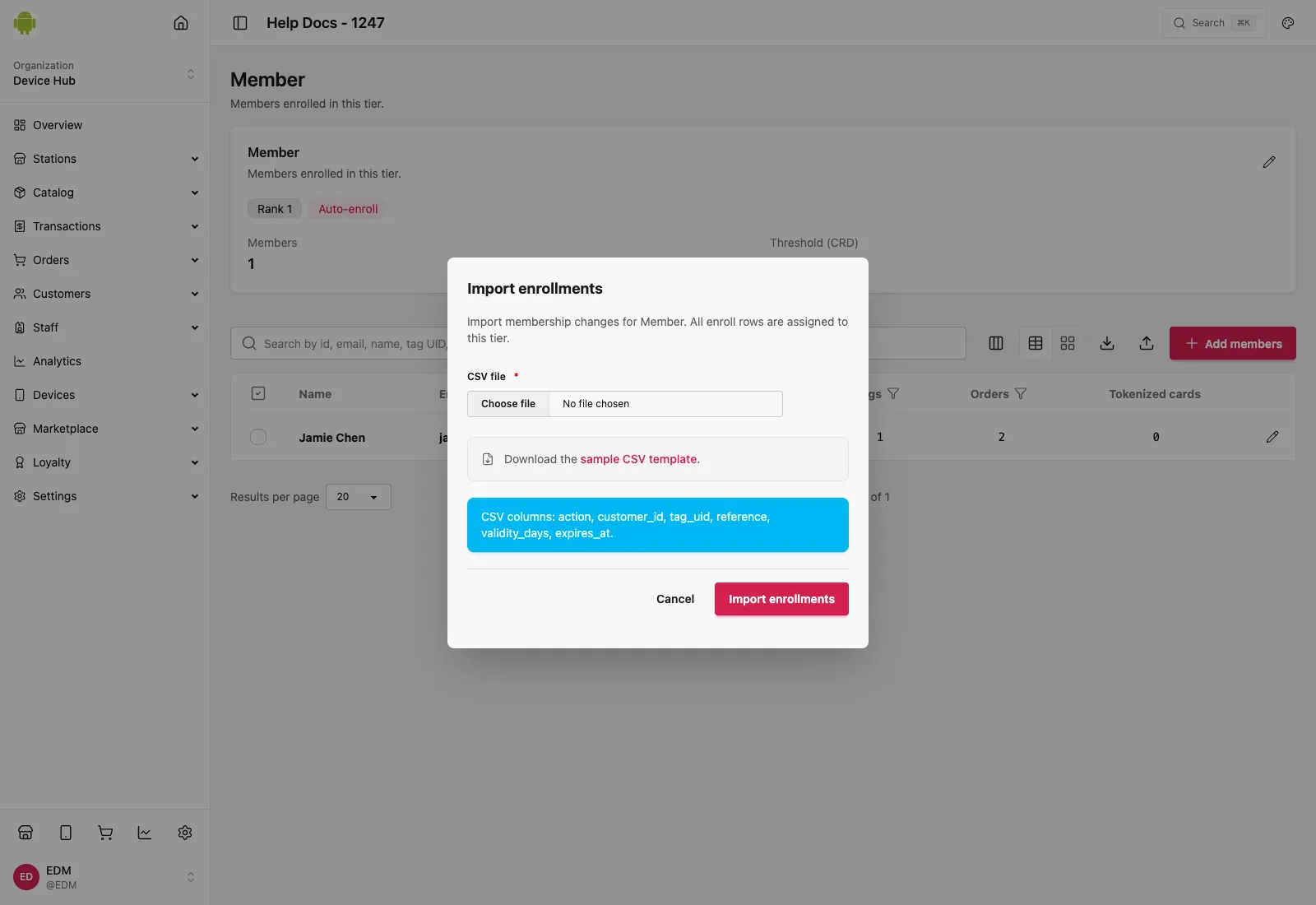Go to Overview in the sidebar
1316x905 pixels.
pos(105,125)
